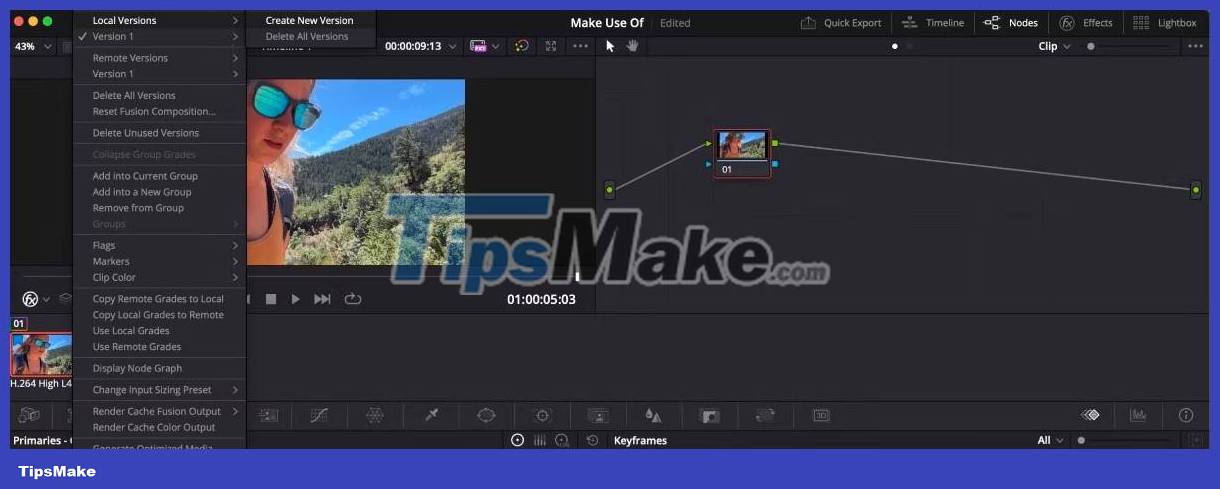Viewport: 1220px width, 489px height.
Task: Toggle the Lightbox view
Action: (1164, 22)
